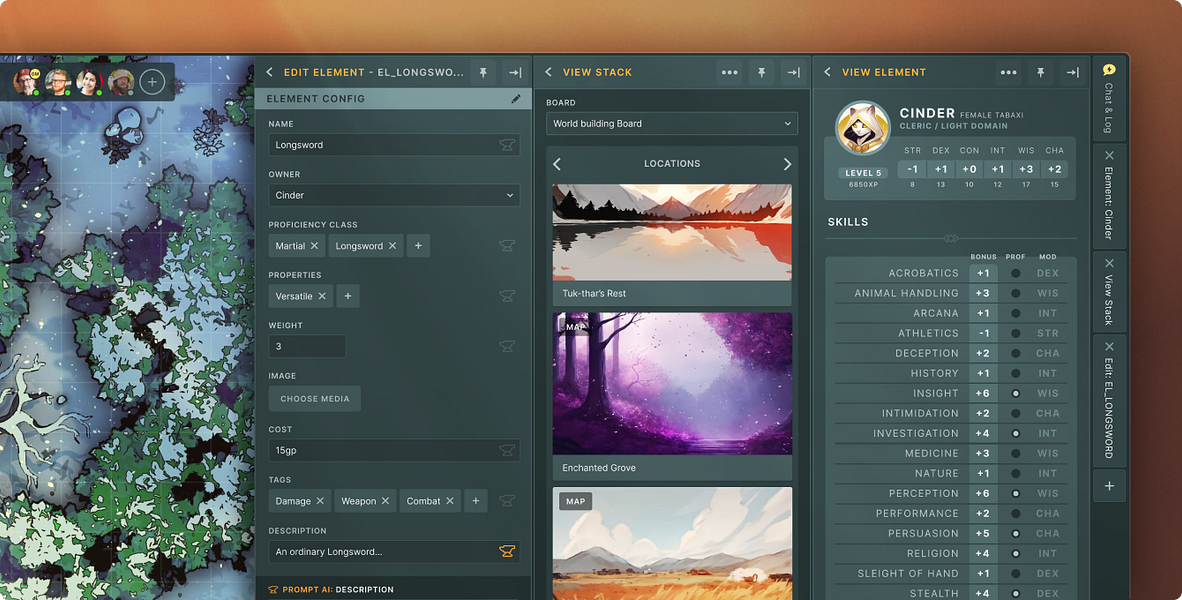Open the Chat & Log sidebar tab

(x=1108, y=98)
